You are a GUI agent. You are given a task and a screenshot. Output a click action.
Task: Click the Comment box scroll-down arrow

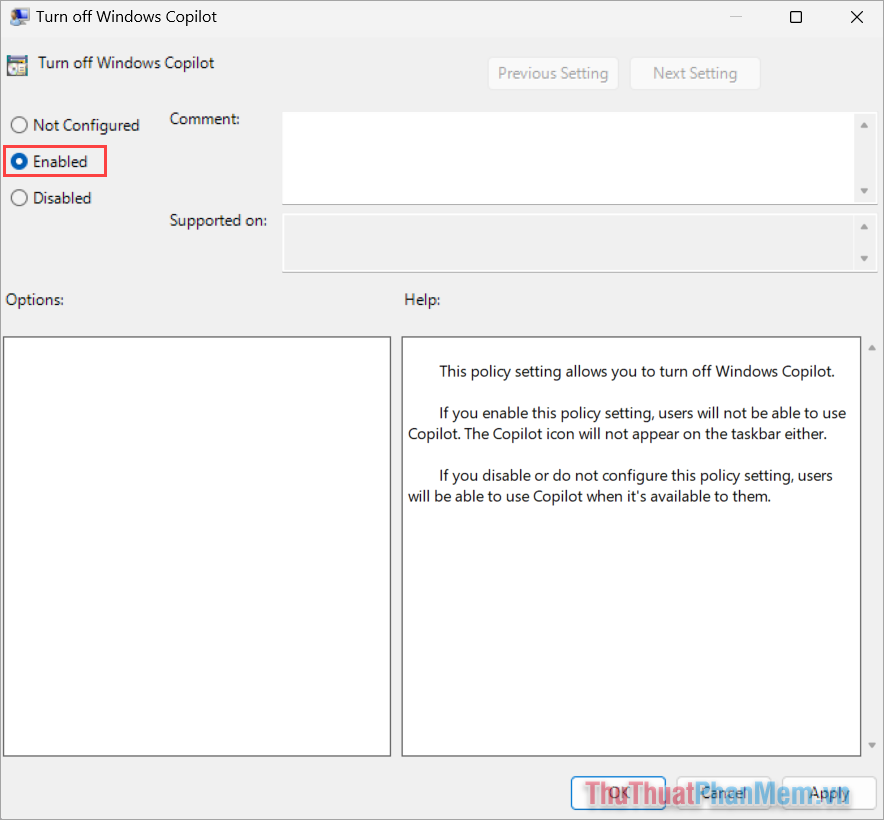click(866, 192)
